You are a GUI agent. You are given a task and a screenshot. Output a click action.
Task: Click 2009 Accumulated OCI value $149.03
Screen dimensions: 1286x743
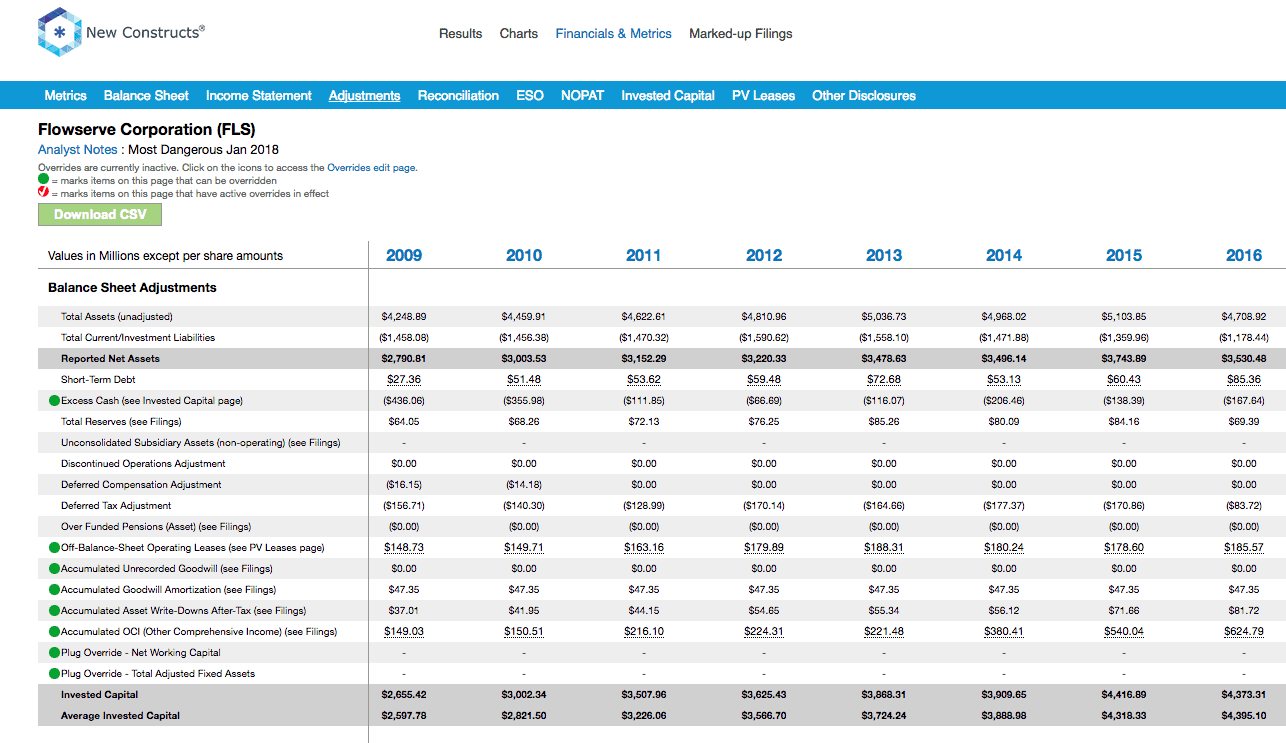[x=404, y=632]
